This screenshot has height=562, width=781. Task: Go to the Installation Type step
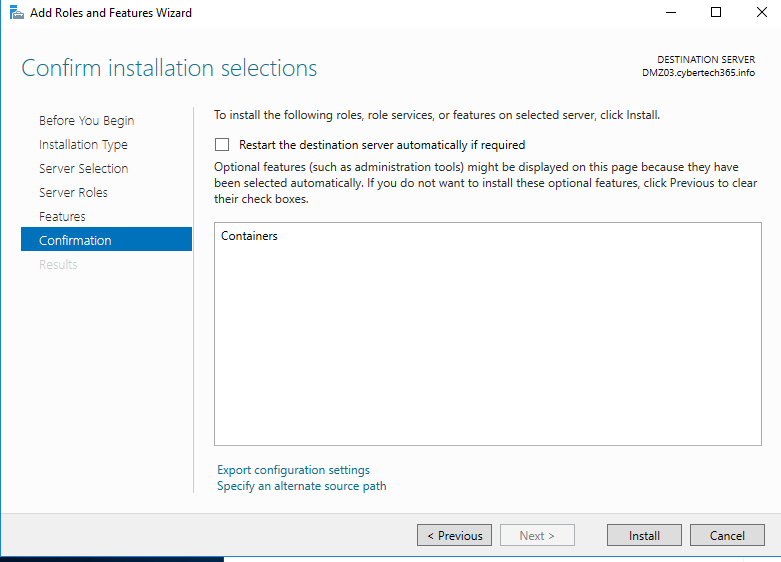(x=83, y=144)
